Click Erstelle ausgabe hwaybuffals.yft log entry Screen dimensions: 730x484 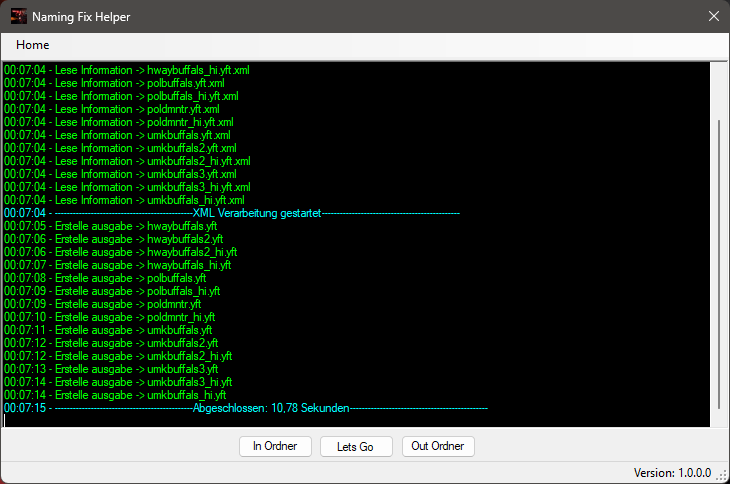pyautogui.click(x=110, y=226)
